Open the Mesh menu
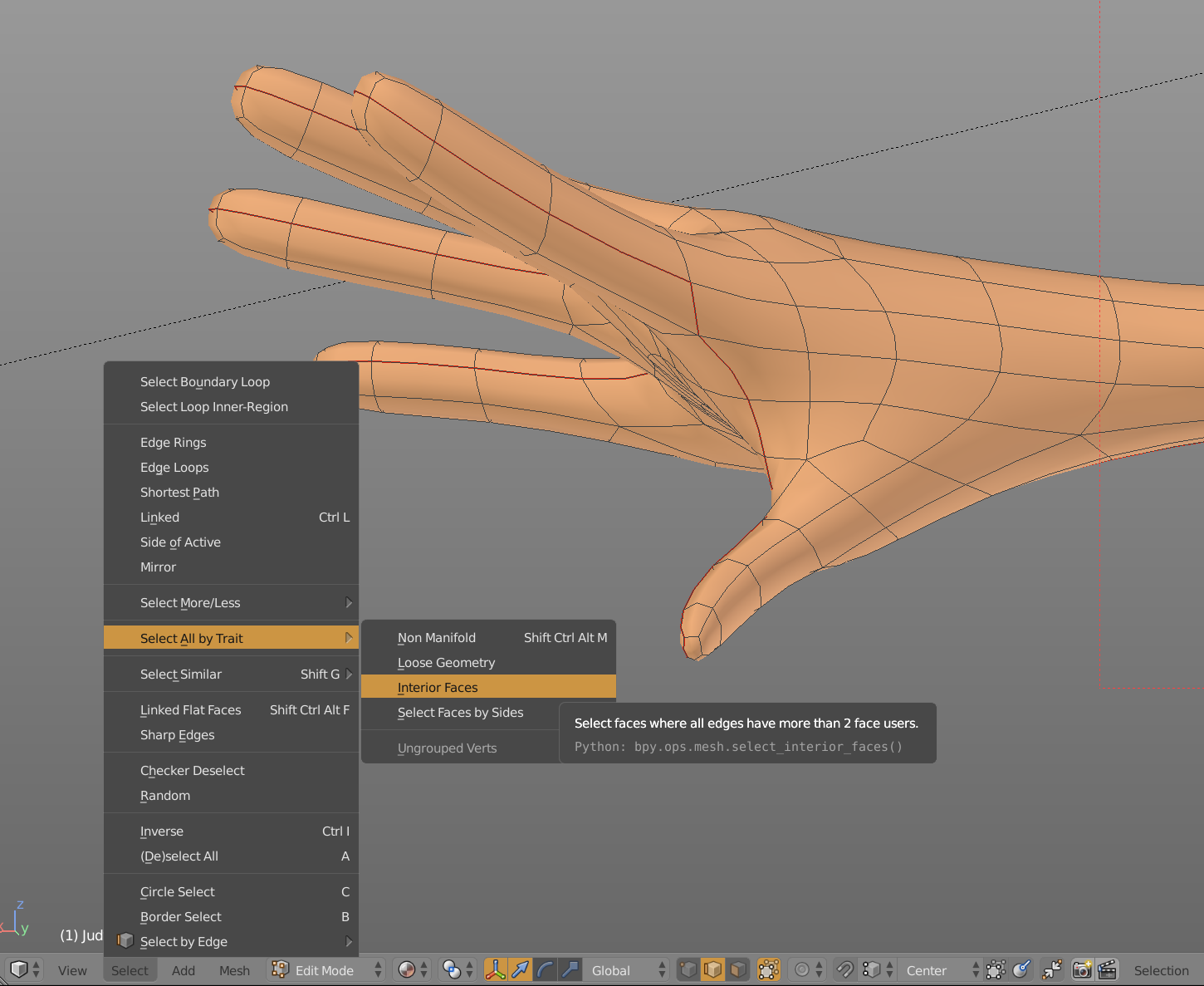 click(234, 970)
